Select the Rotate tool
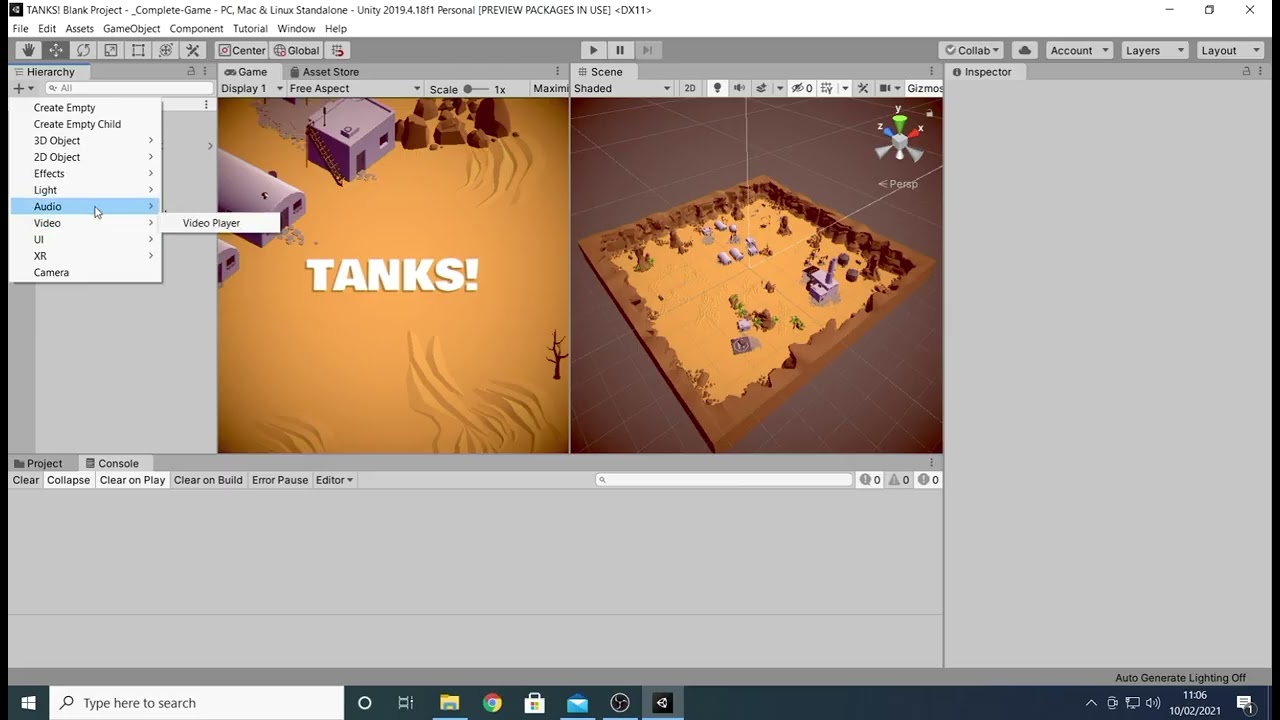The image size is (1280, 720). point(83,50)
